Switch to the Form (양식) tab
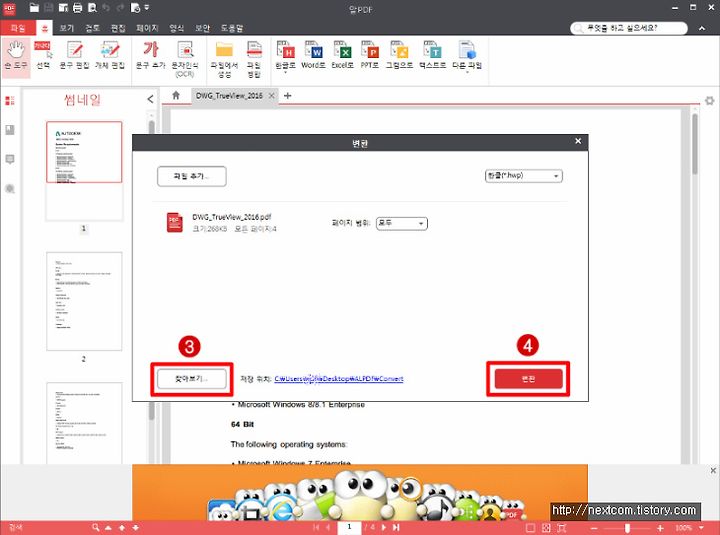 tap(176, 28)
